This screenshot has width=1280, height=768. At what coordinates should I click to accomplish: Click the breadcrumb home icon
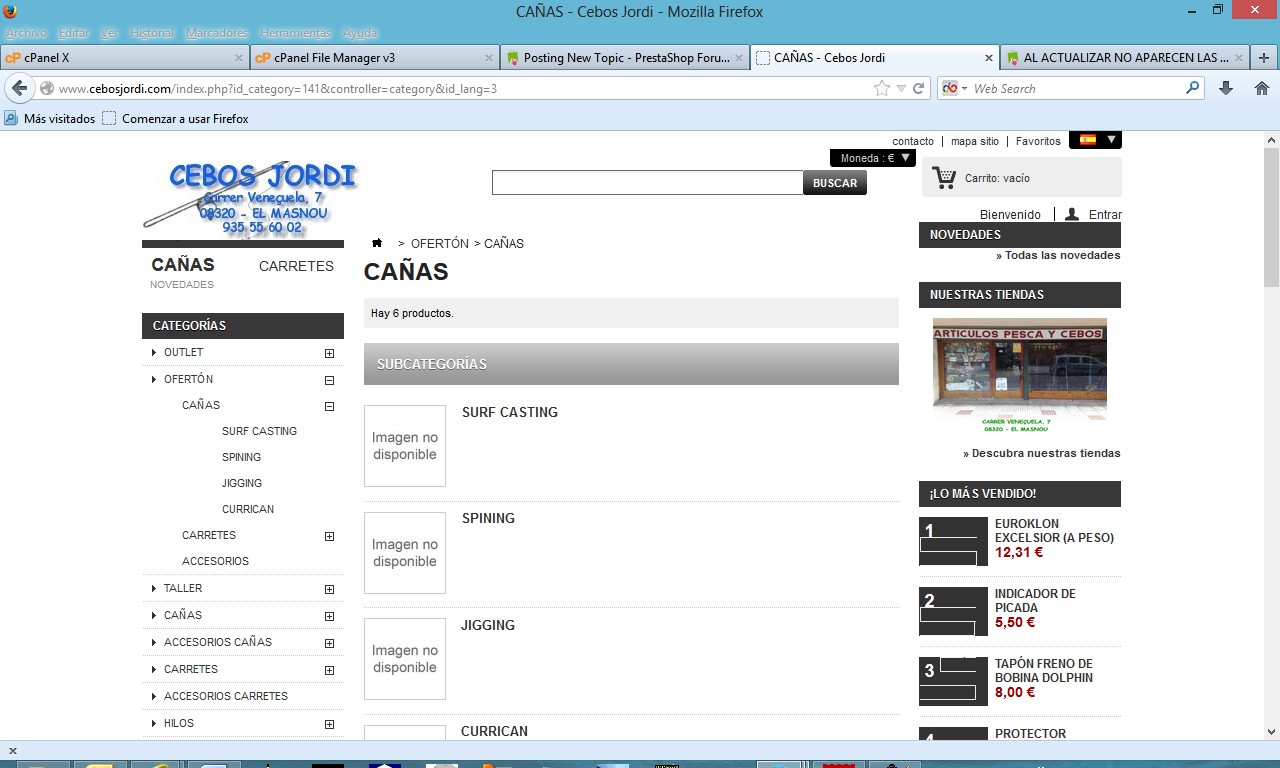tap(377, 243)
